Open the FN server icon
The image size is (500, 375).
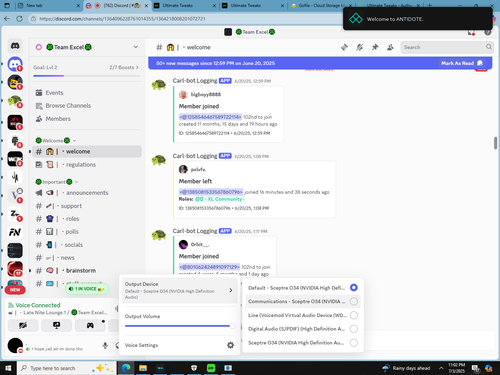15,232
